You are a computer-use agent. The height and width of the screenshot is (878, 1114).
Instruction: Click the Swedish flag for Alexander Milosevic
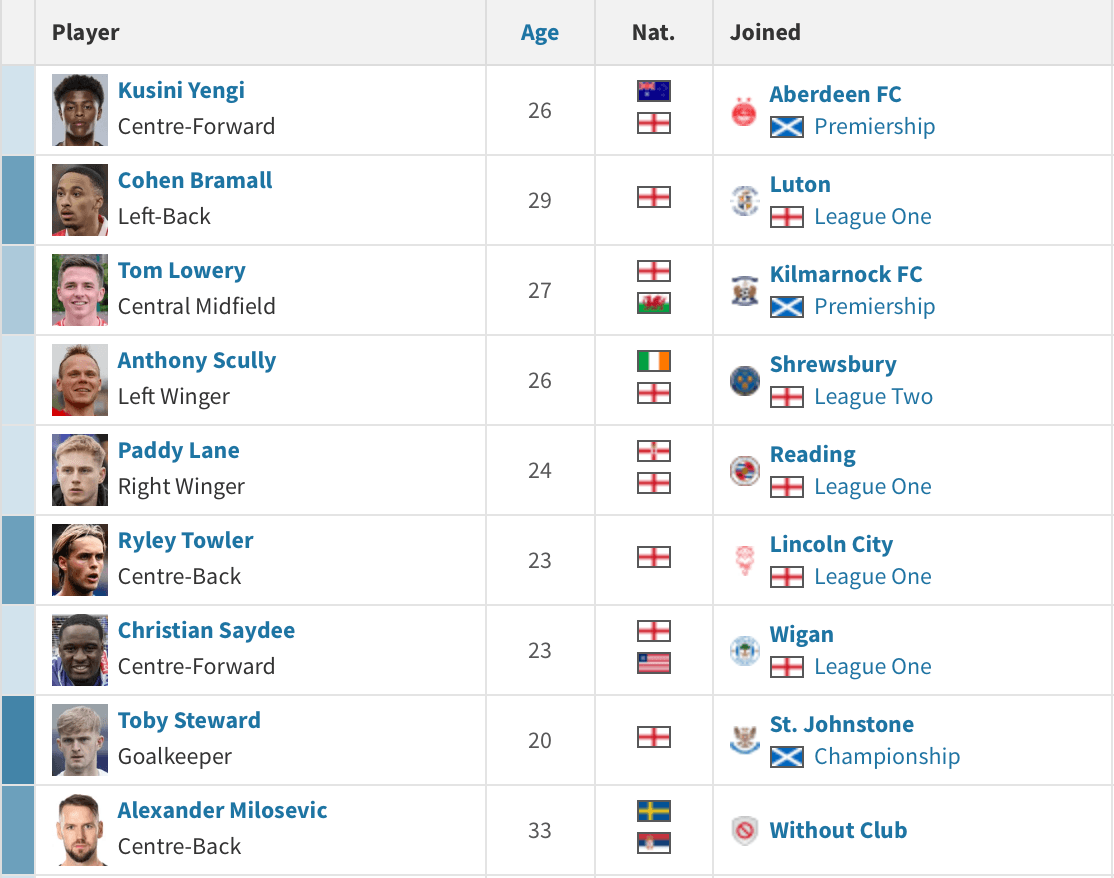pyautogui.click(x=654, y=811)
